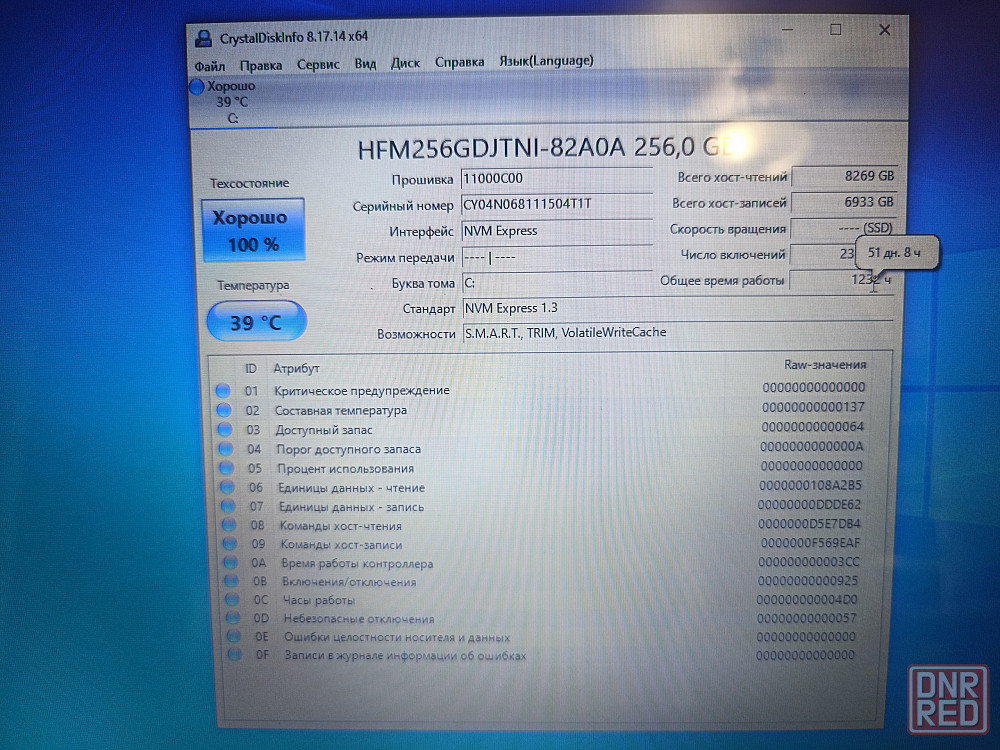Click status icon of Критическое предупреждение row
This screenshot has height=750, width=1000.
pyautogui.click(x=223, y=390)
